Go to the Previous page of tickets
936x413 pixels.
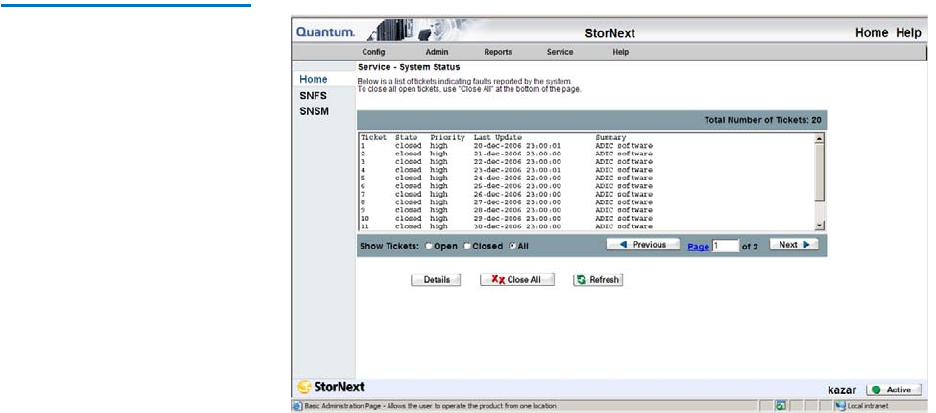(x=644, y=245)
